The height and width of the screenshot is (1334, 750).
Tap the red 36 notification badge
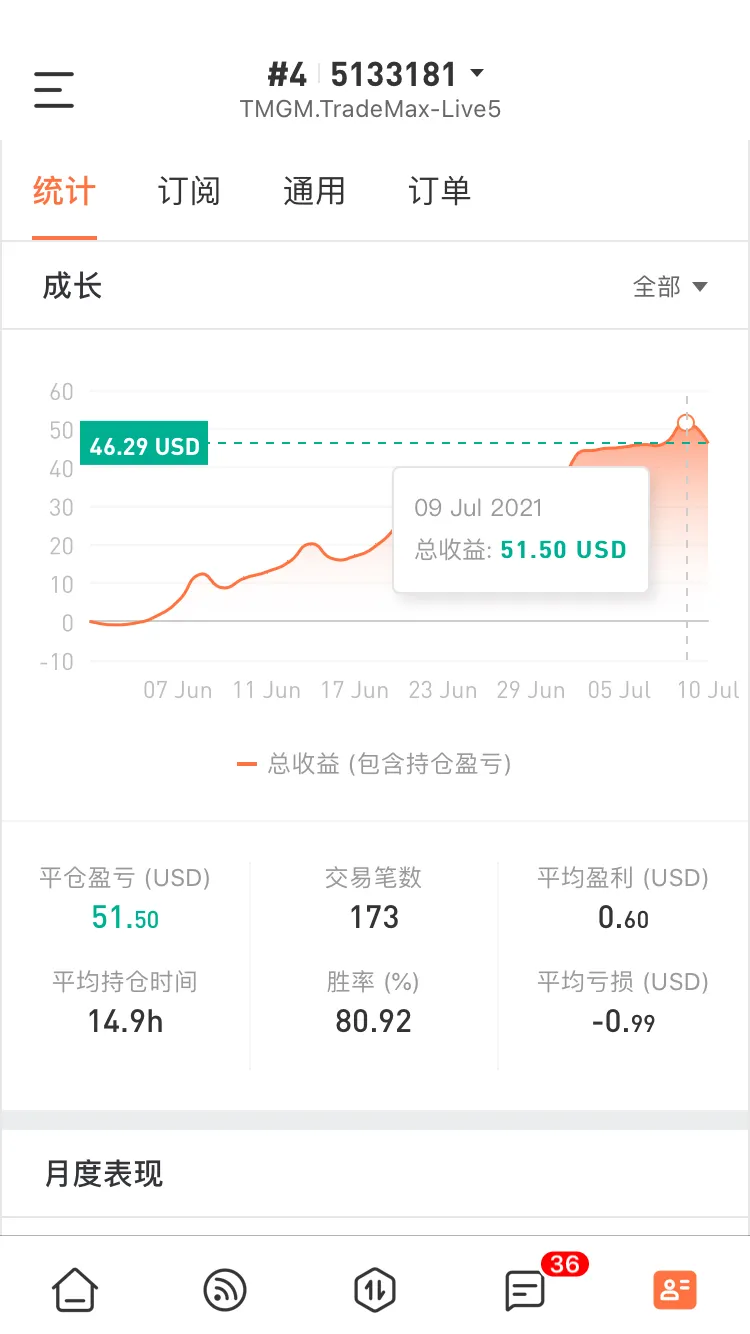point(564,1264)
